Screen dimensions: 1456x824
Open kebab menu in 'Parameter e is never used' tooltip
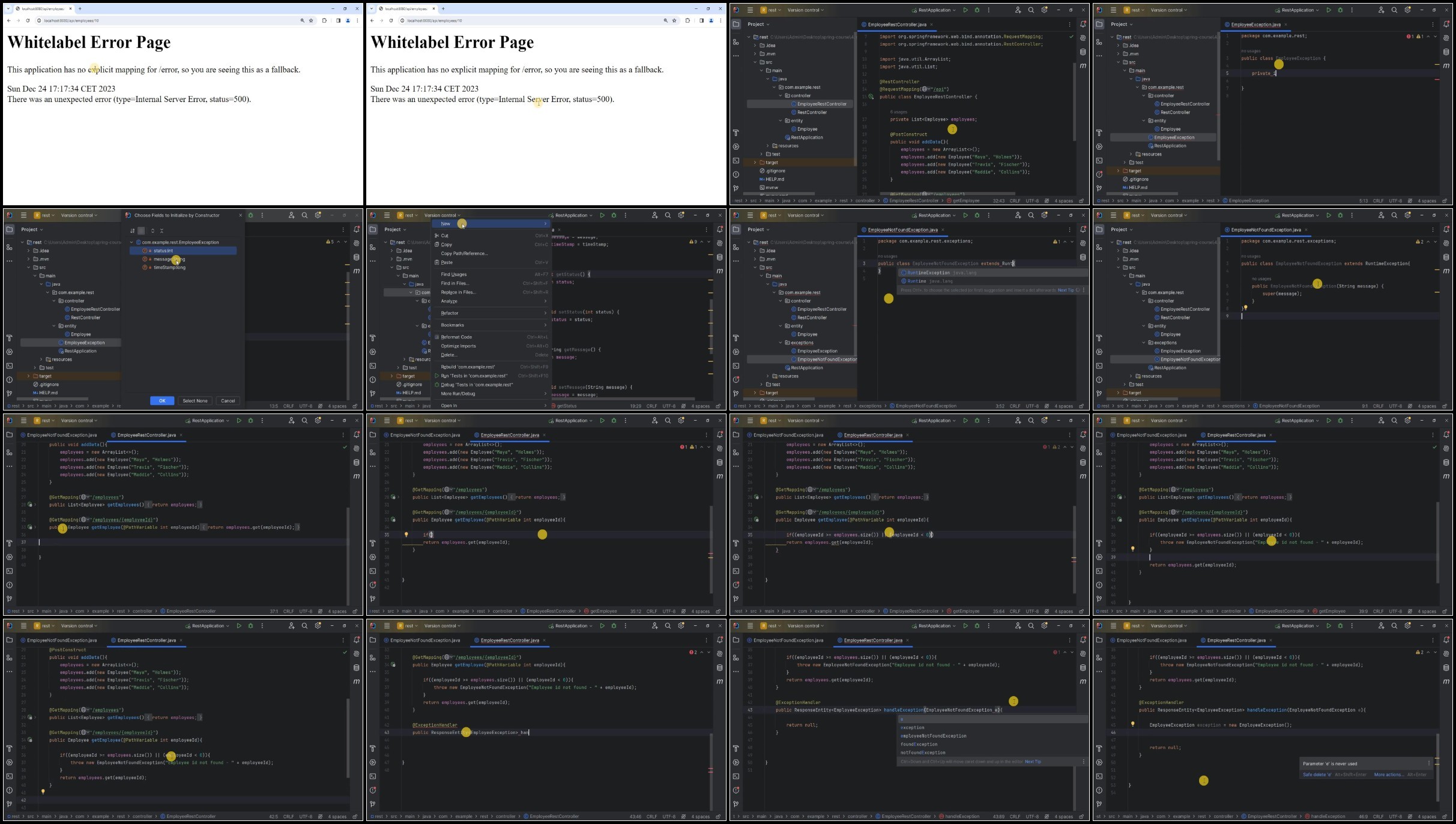coord(1428,763)
